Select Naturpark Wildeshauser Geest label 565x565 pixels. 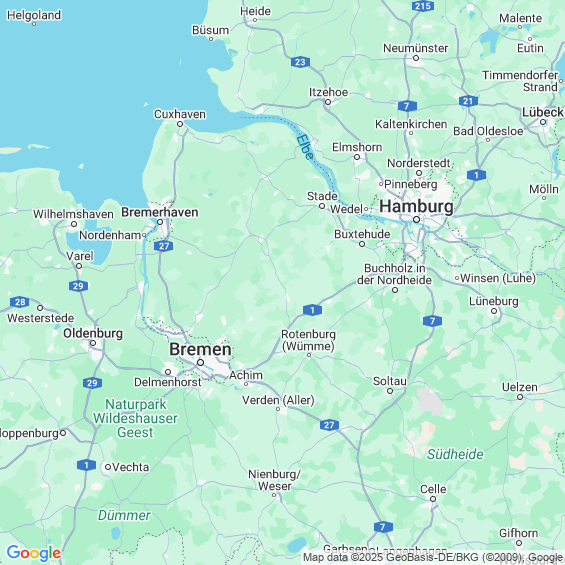(135, 418)
